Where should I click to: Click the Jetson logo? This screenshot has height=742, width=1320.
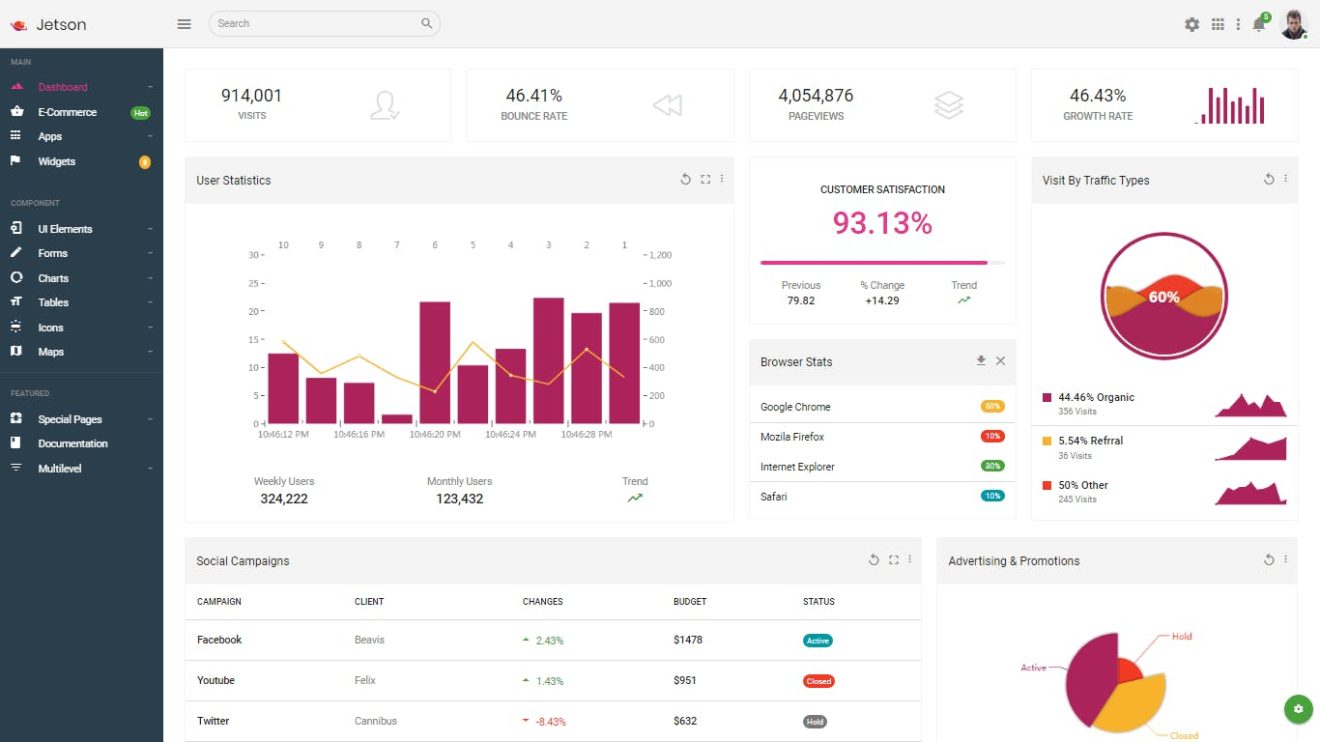tap(50, 23)
